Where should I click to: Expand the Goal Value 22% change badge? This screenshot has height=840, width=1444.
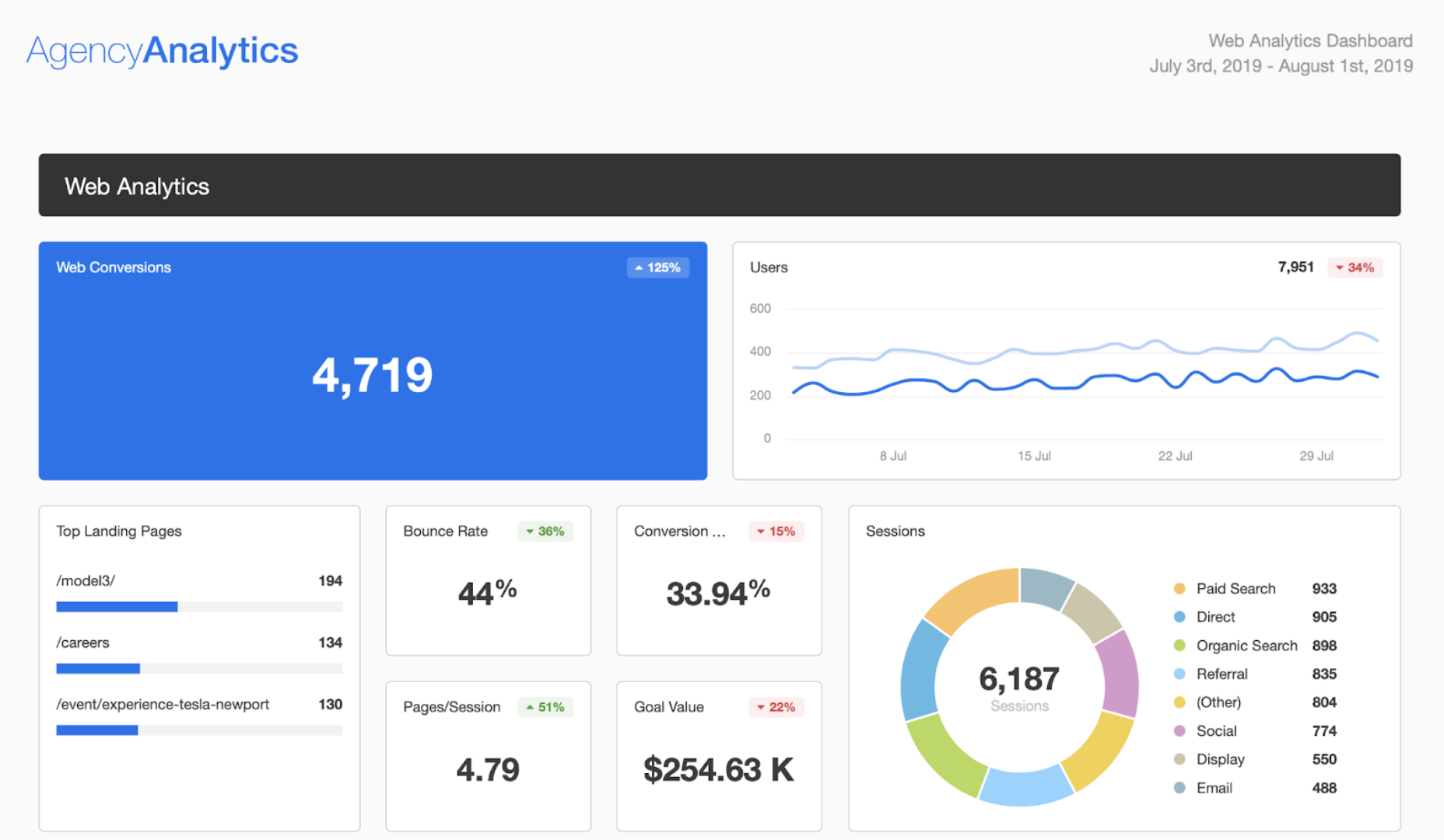[776, 707]
